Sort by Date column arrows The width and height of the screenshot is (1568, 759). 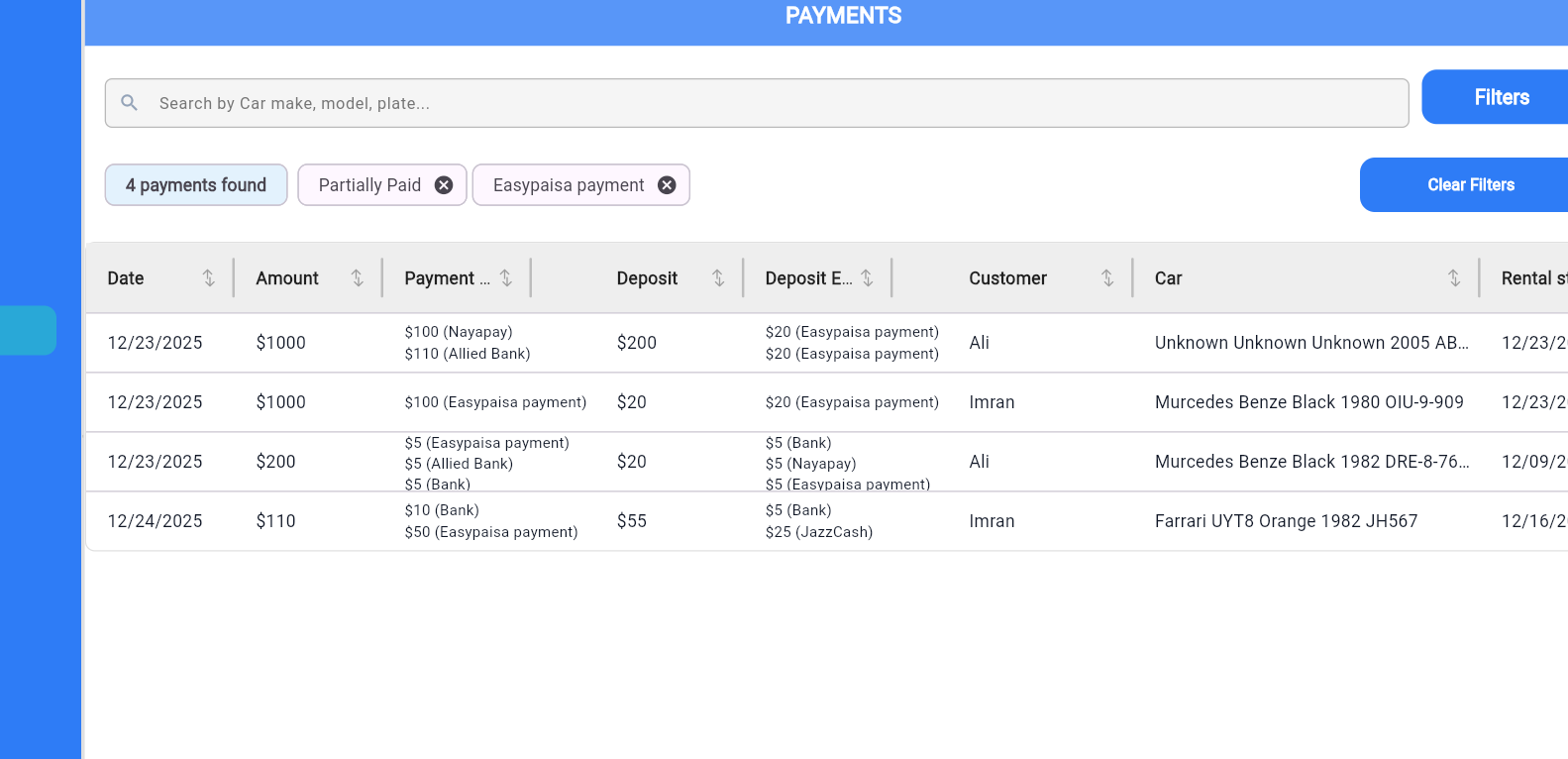point(208,278)
